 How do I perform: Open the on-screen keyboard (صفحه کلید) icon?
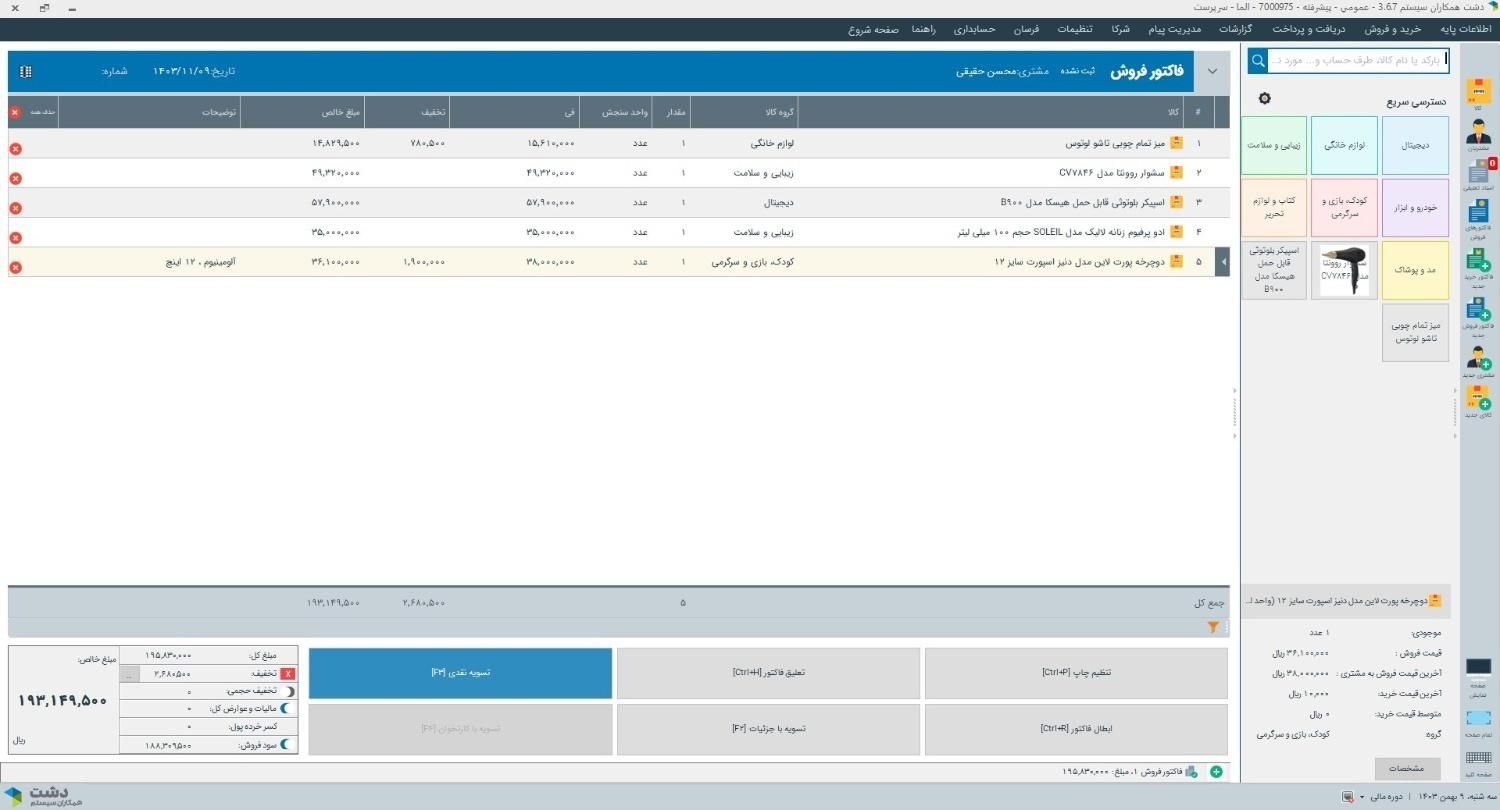1477,755
